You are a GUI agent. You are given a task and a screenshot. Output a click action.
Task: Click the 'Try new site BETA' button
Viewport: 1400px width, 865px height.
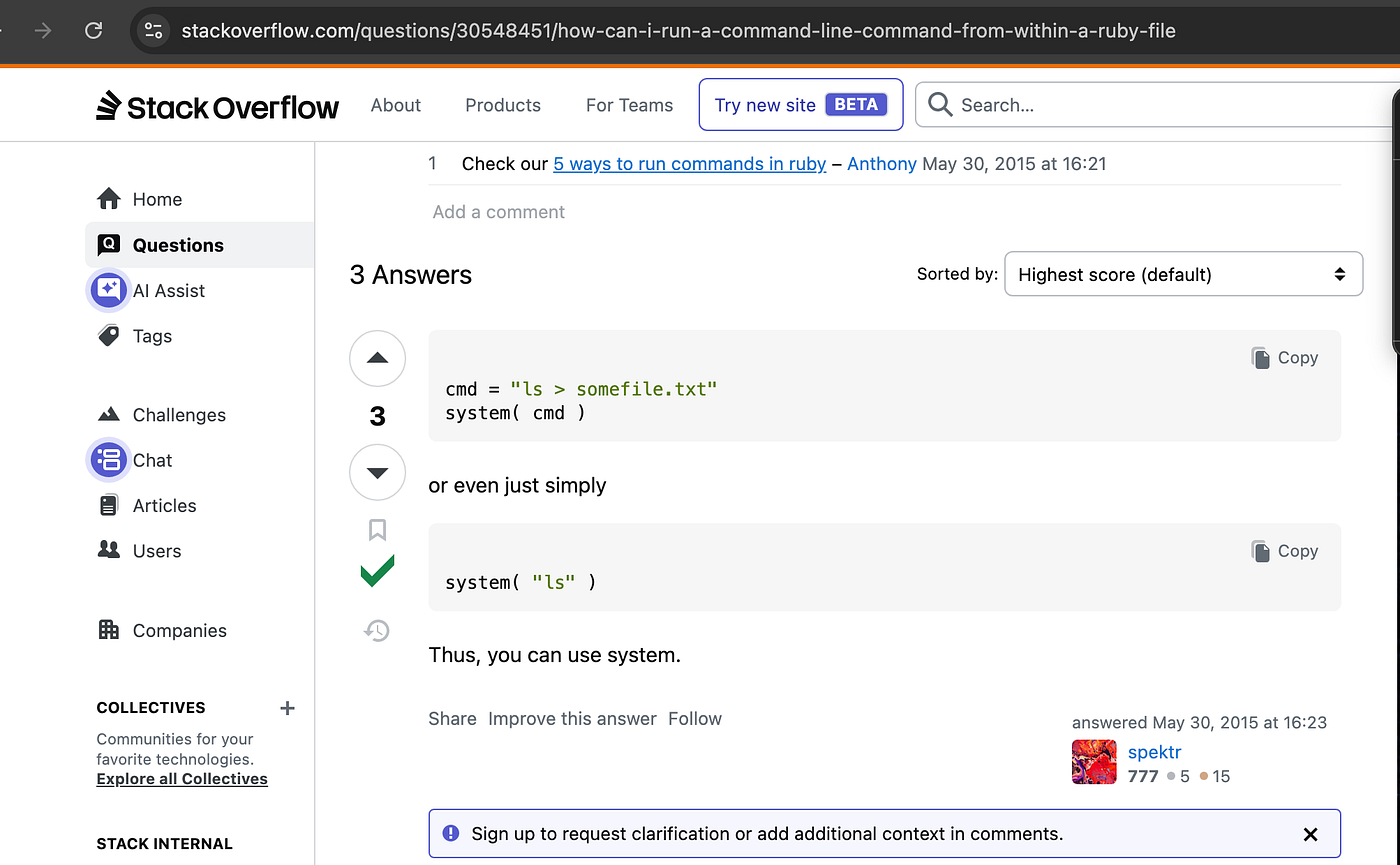(x=801, y=105)
